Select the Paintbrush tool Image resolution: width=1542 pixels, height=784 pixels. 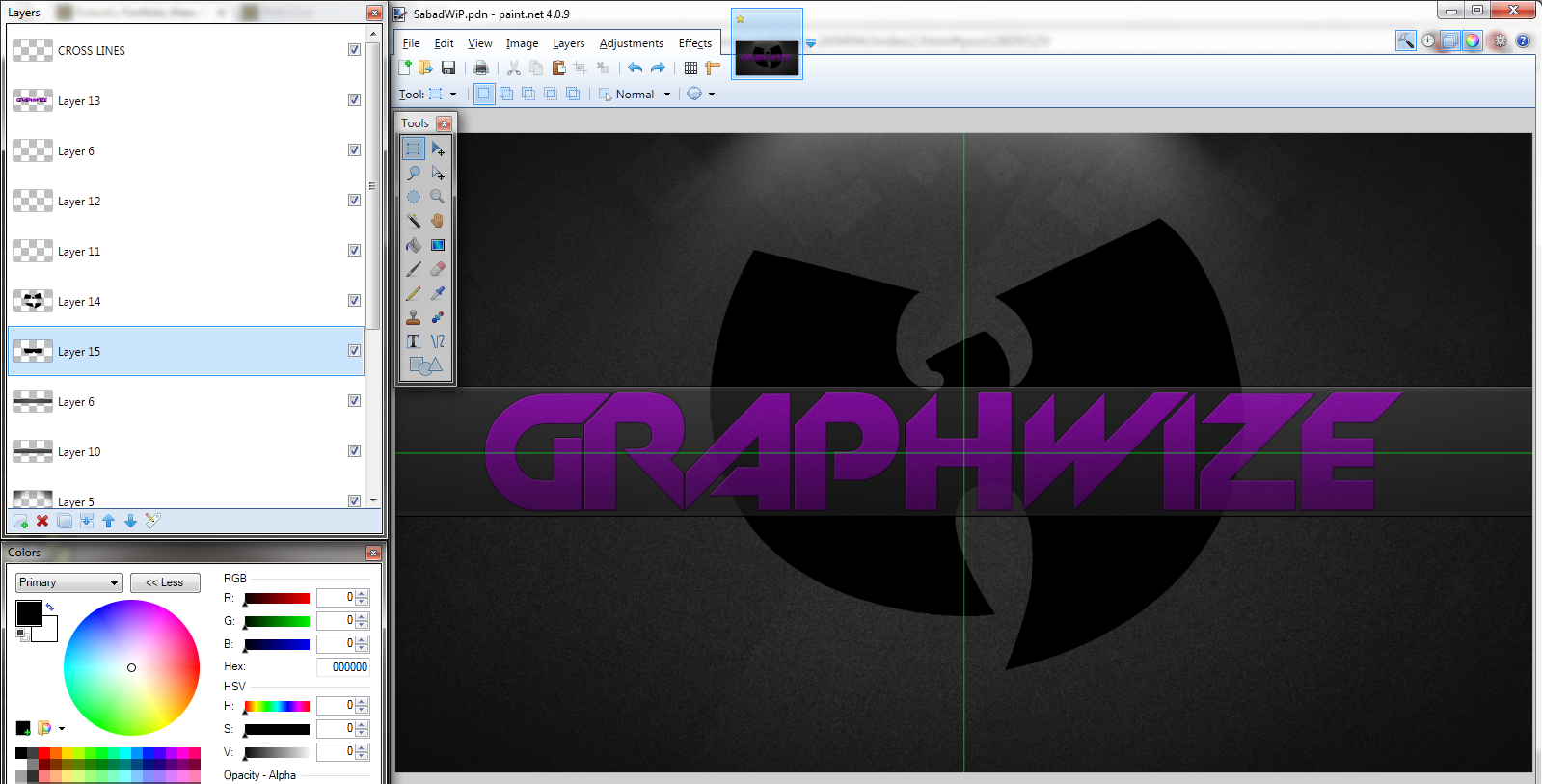pyautogui.click(x=414, y=269)
